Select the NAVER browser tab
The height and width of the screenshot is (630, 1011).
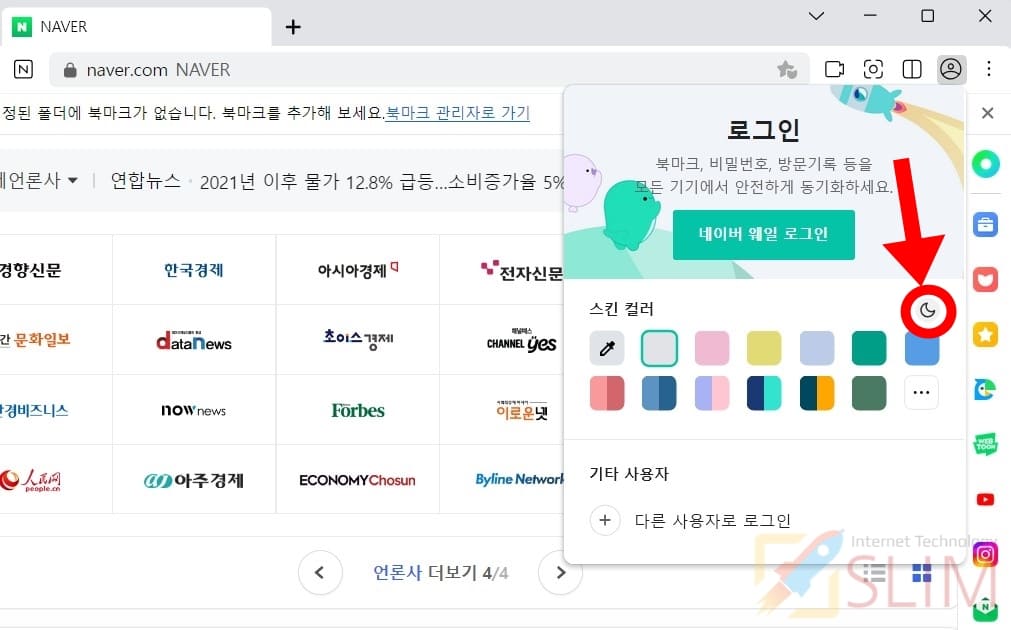coord(135,26)
